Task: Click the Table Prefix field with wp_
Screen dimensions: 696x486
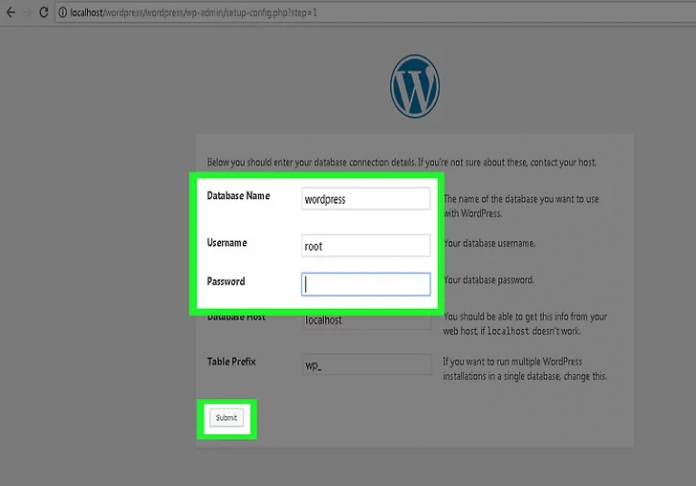Action: 366,365
